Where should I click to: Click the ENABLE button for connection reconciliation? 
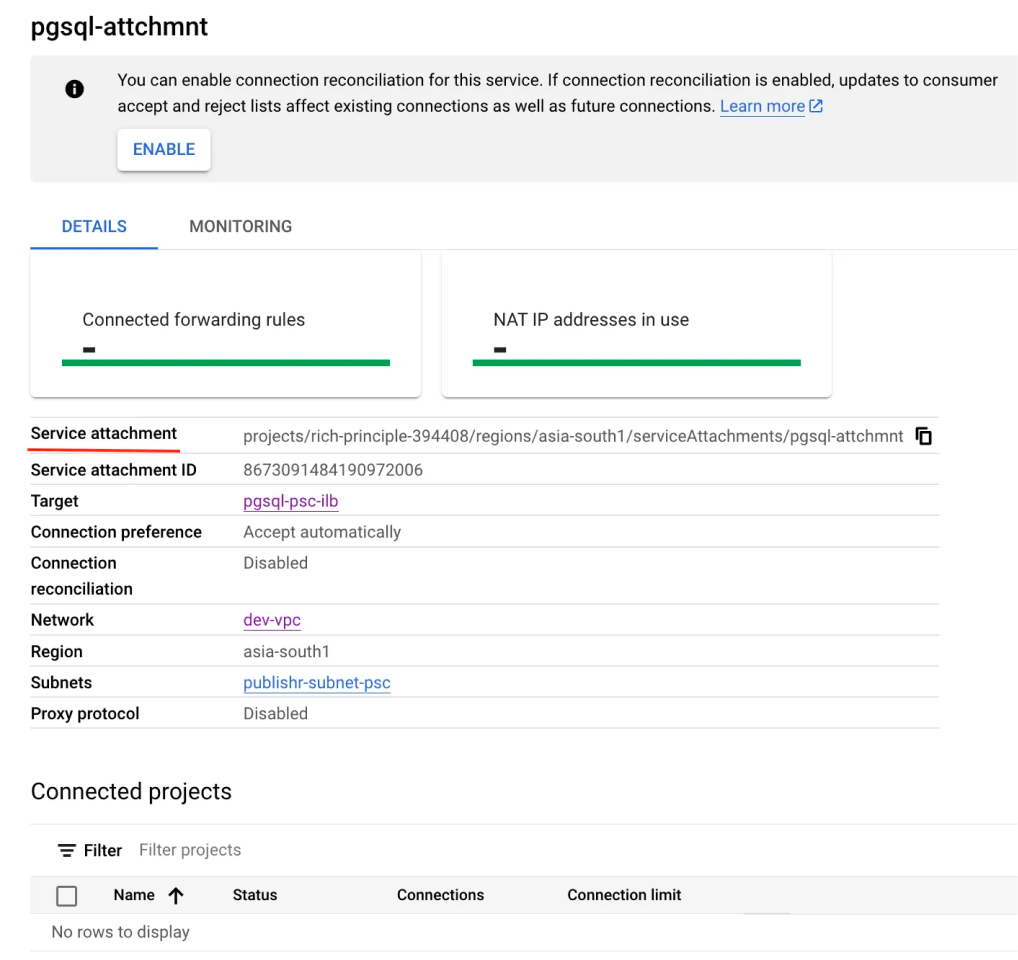click(x=163, y=148)
